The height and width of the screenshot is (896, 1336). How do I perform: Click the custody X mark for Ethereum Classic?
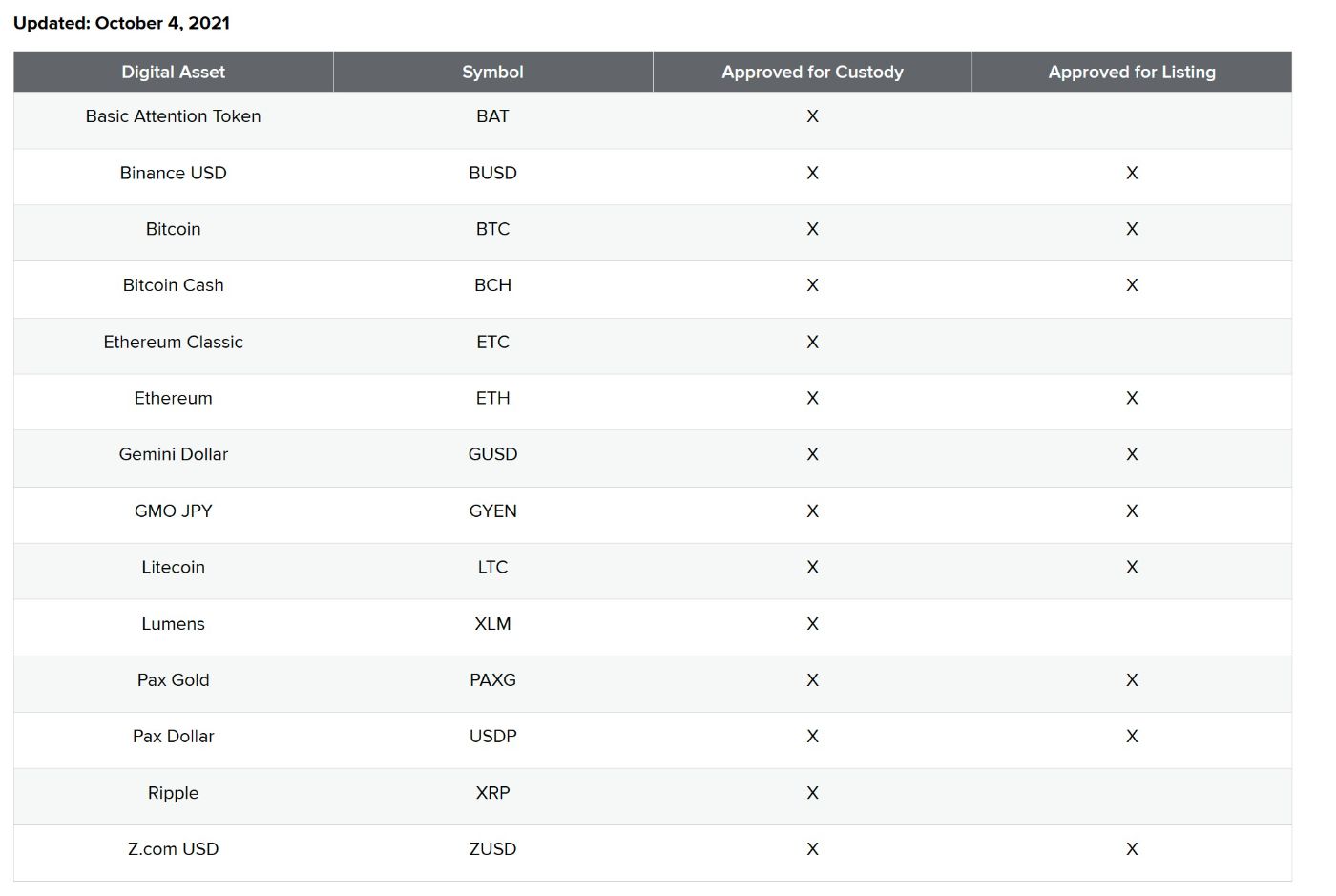pyautogui.click(x=812, y=342)
